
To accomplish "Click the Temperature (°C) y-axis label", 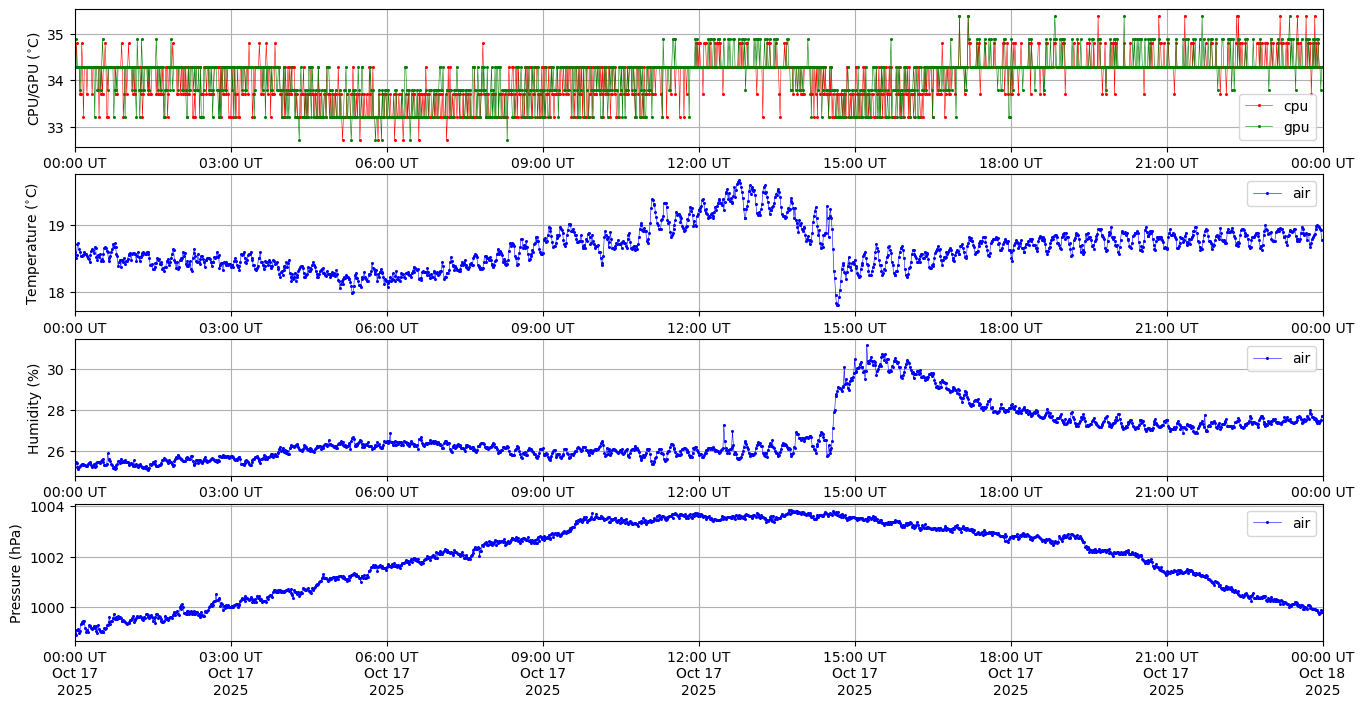I will pyautogui.click(x=33, y=243).
